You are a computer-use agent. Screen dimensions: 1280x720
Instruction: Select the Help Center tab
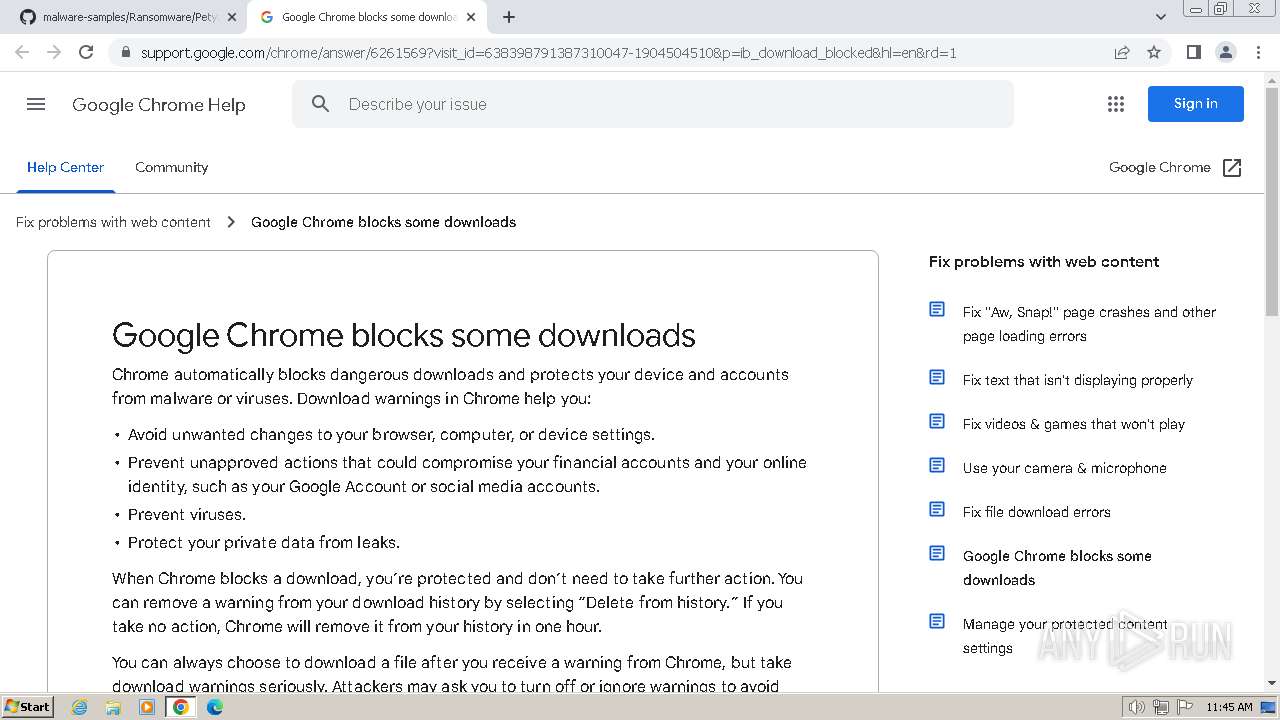coord(65,167)
